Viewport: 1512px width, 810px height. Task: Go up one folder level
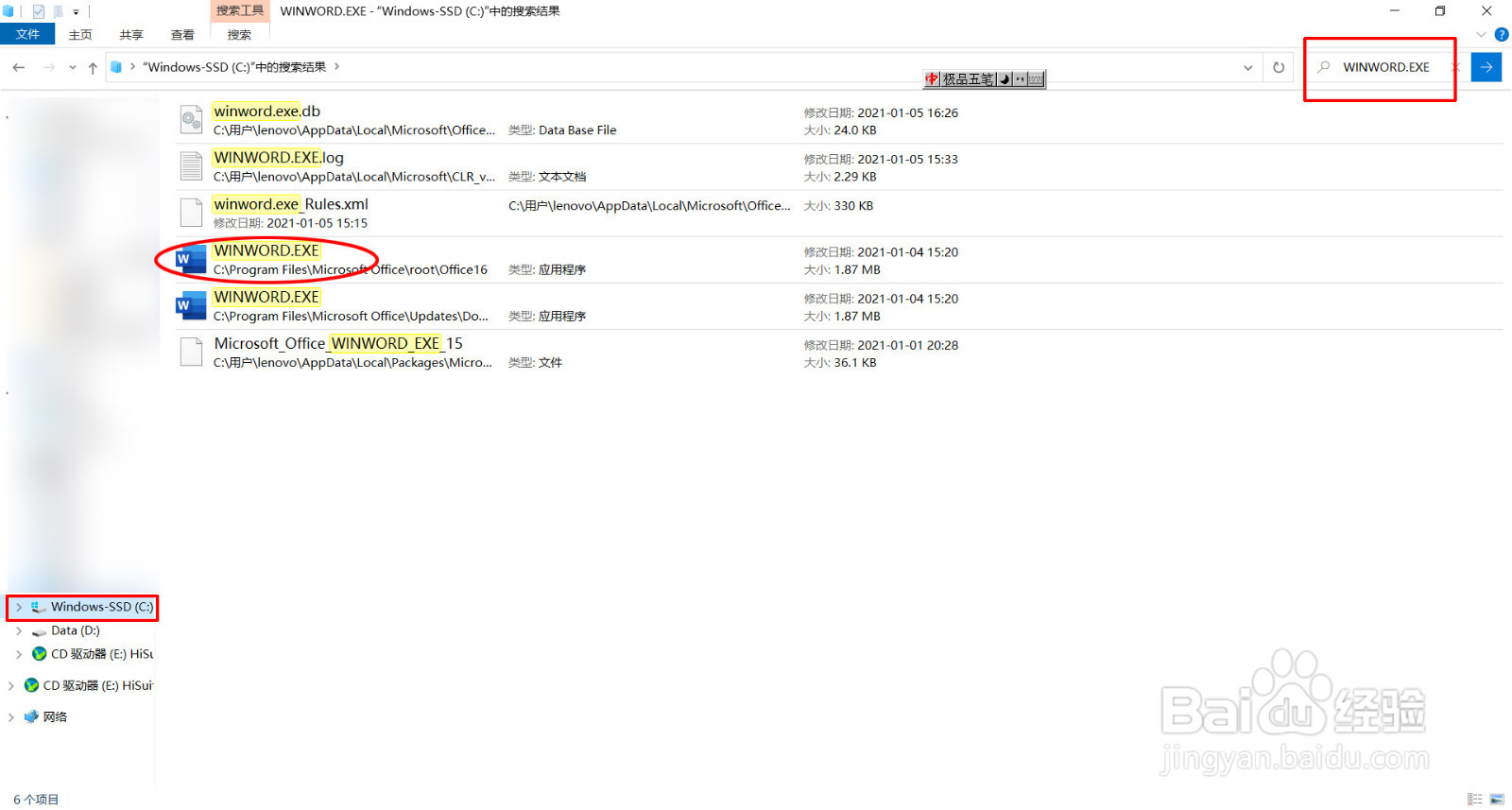click(93, 67)
